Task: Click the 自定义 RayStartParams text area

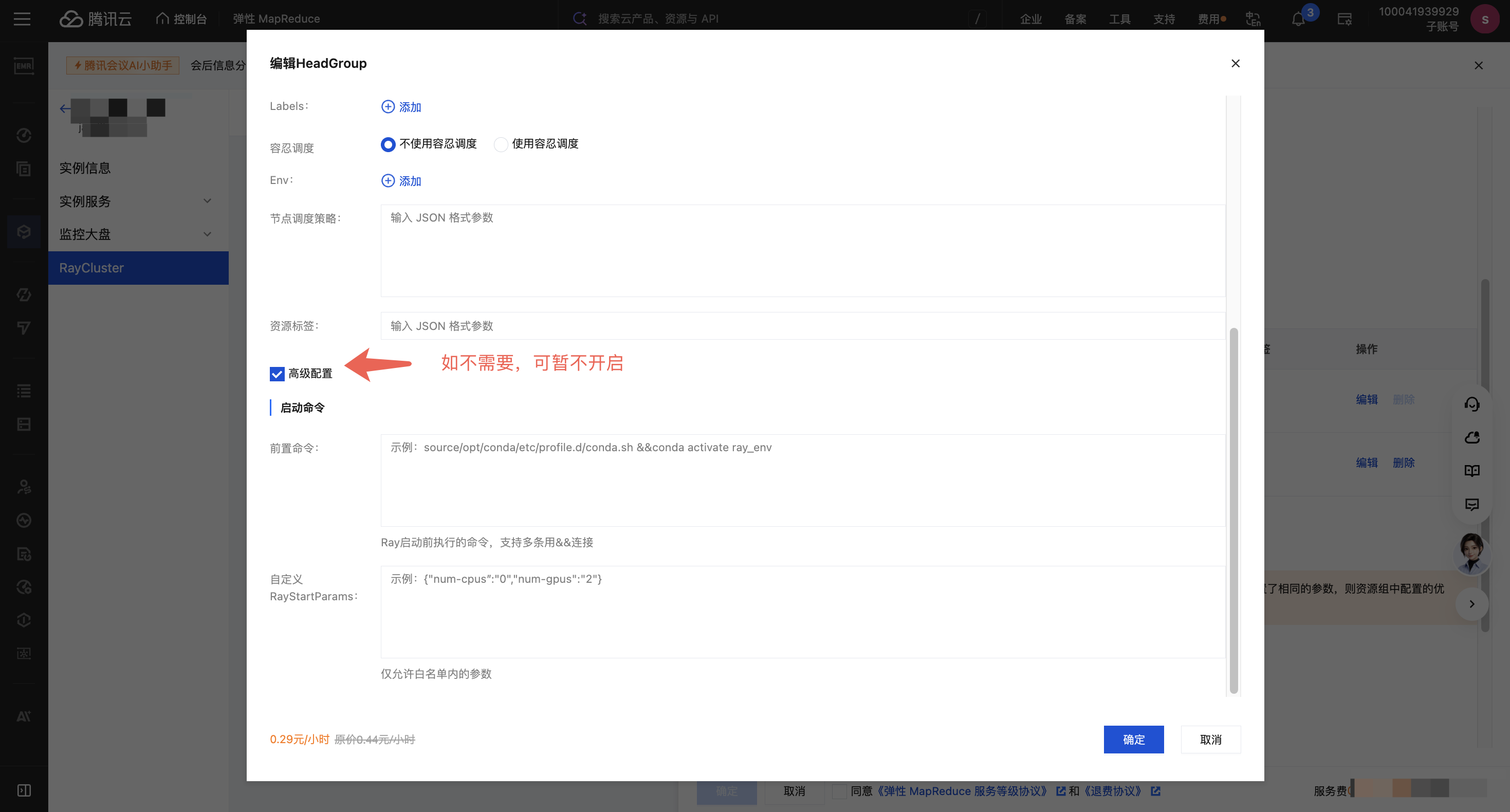Action: pos(802,612)
